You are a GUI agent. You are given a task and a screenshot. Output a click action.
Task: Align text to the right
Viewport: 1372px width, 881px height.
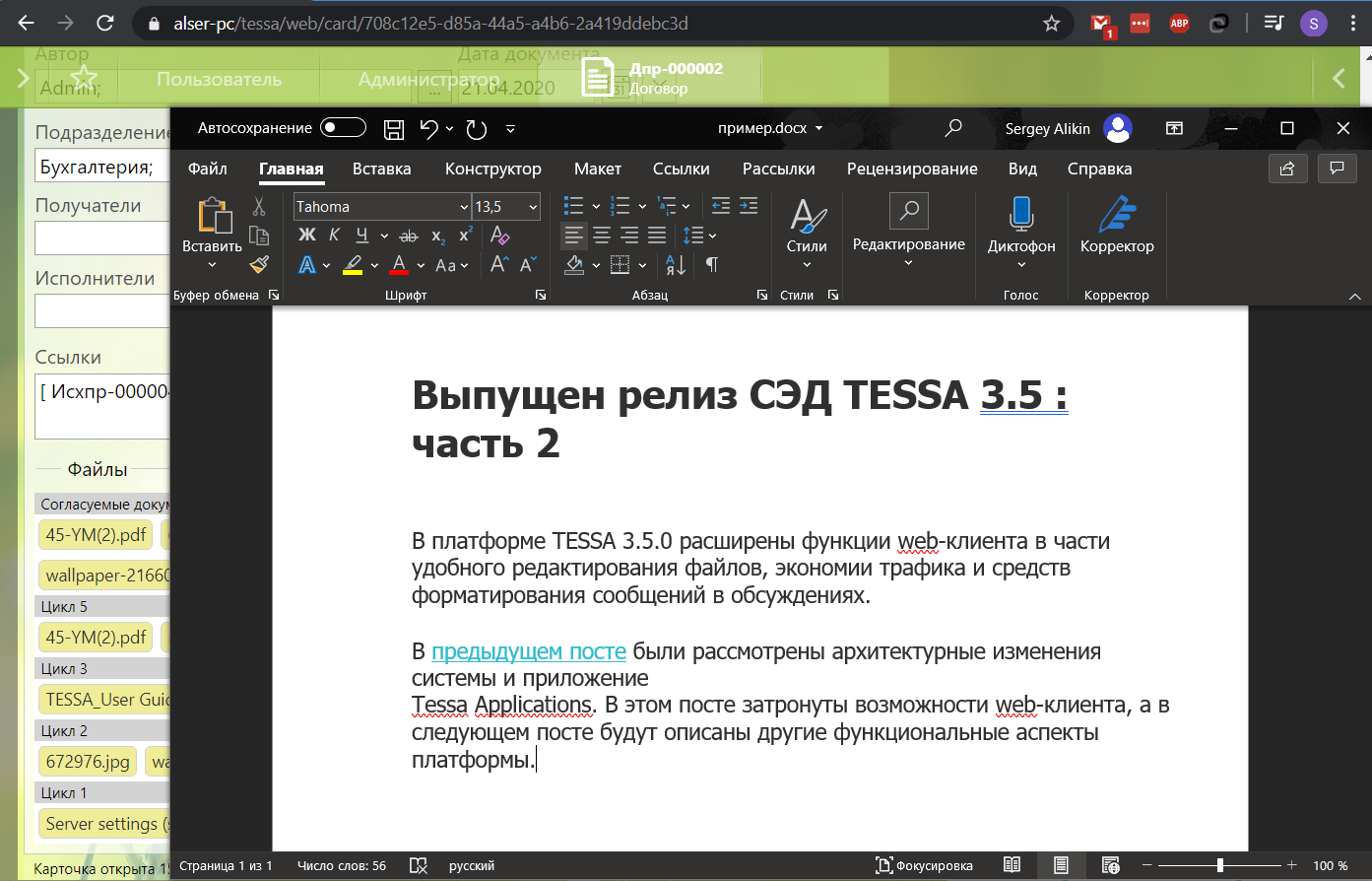tap(629, 236)
